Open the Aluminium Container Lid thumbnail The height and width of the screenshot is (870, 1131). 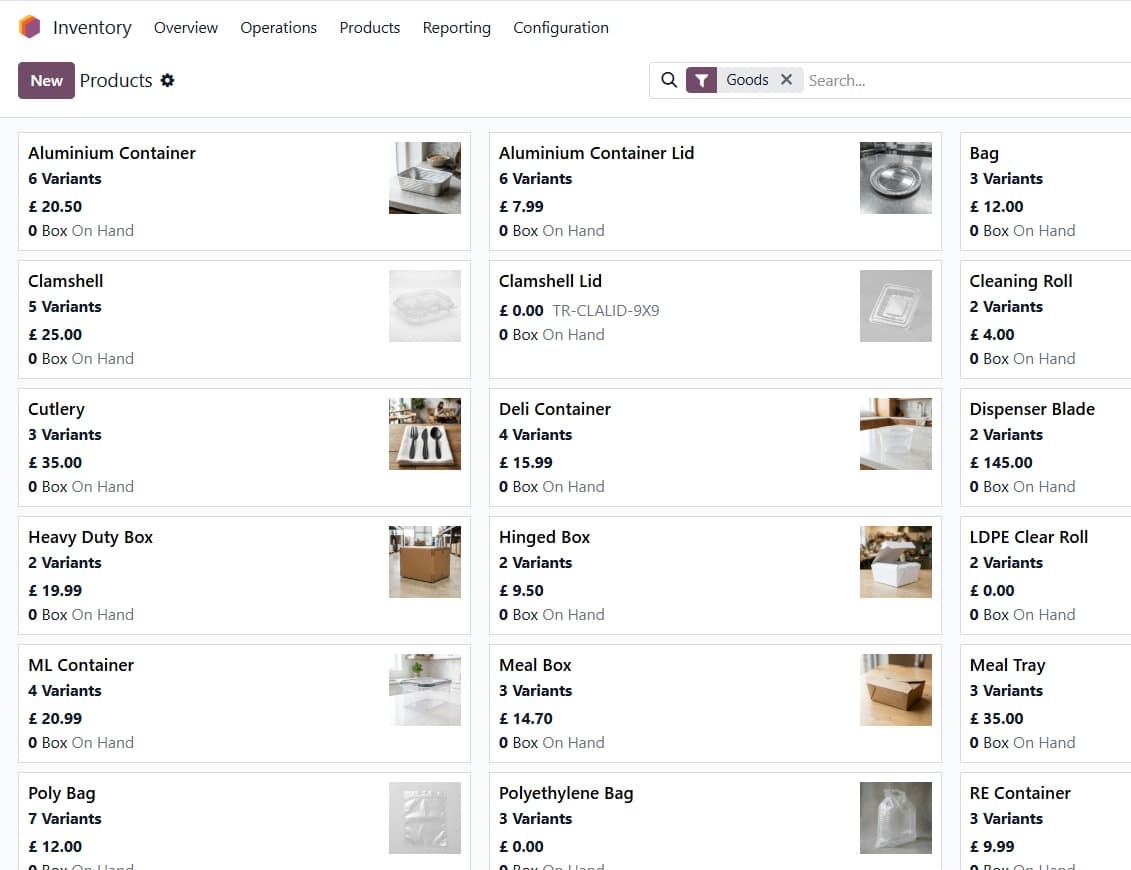coord(895,177)
